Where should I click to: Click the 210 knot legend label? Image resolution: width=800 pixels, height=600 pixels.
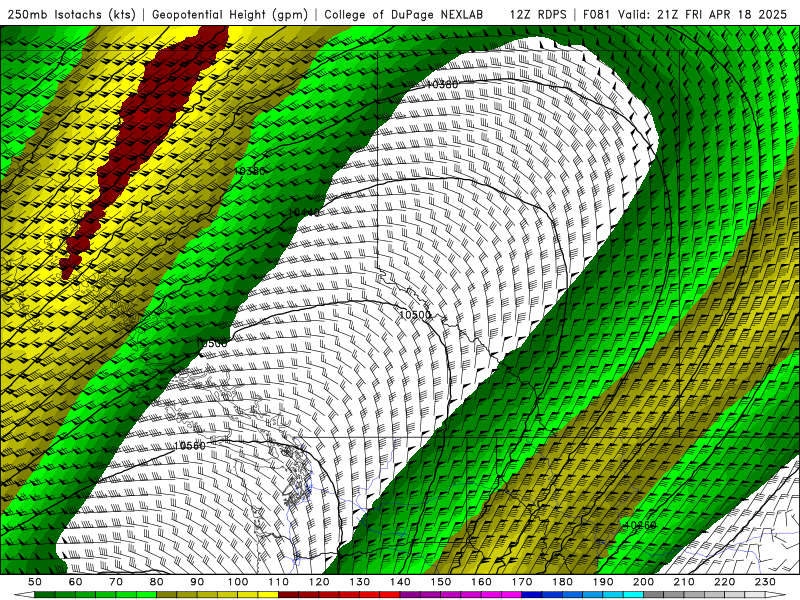pos(684,582)
